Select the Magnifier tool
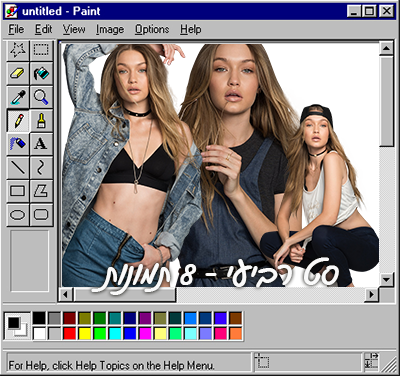 point(41,97)
